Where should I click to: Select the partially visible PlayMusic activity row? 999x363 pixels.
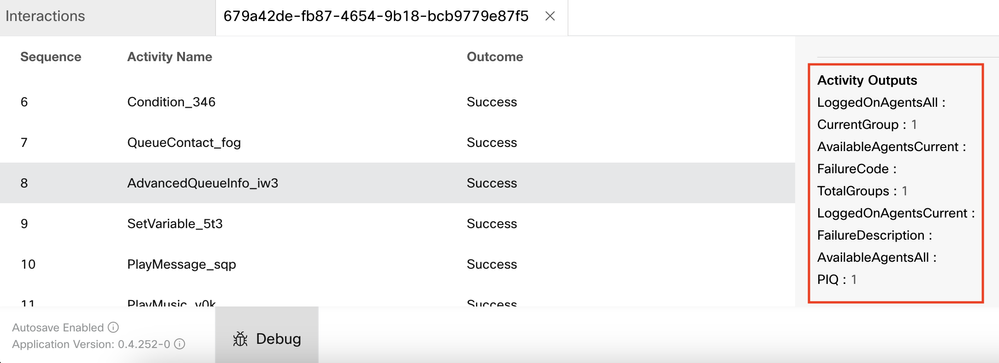coord(398,298)
